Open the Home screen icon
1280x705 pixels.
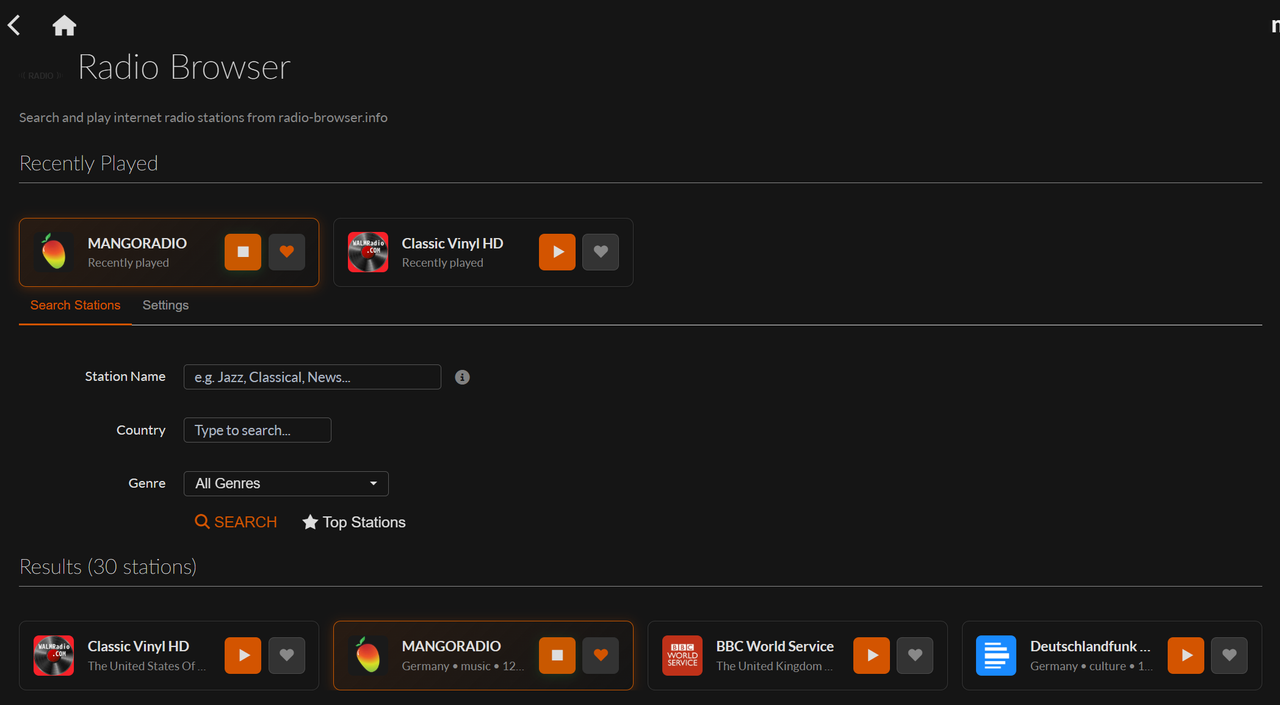[64, 25]
